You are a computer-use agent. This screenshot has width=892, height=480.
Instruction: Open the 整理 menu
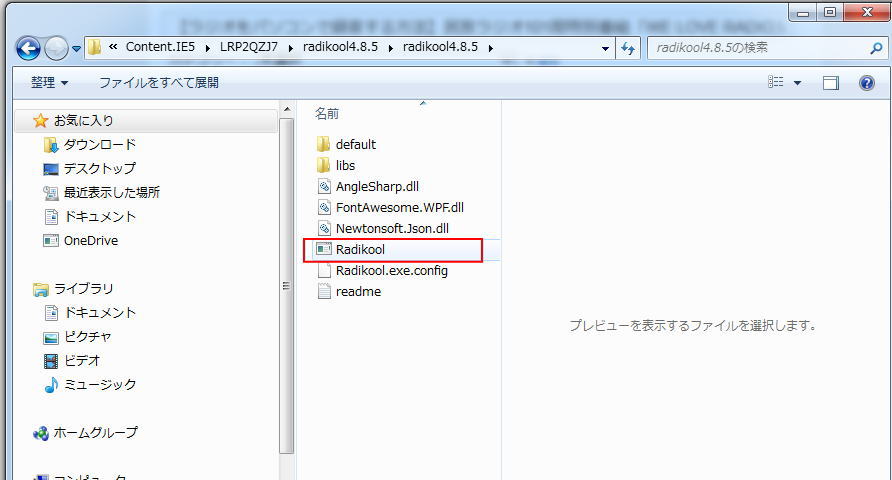(x=49, y=82)
